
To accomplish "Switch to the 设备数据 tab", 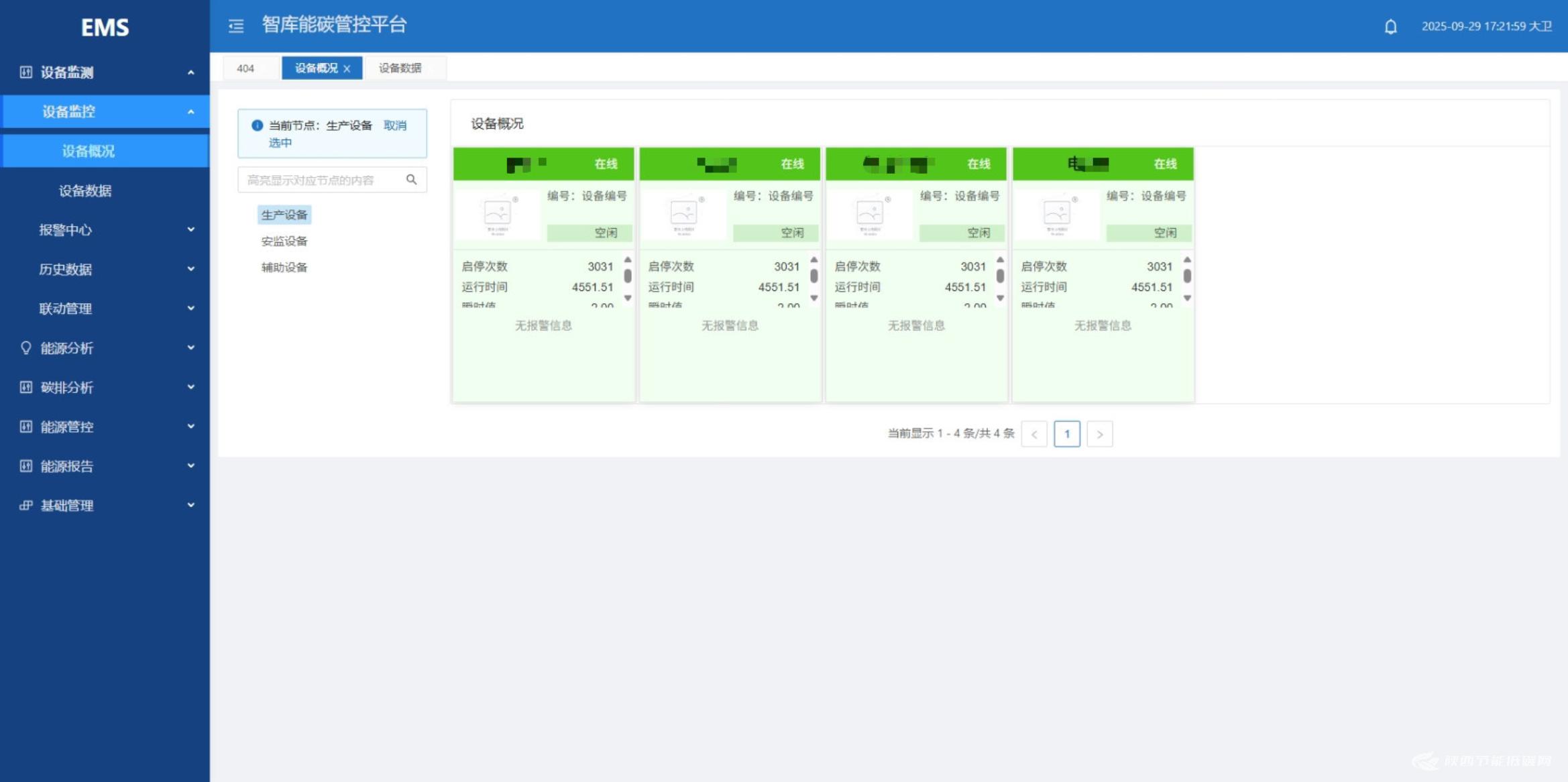I will 400,68.
